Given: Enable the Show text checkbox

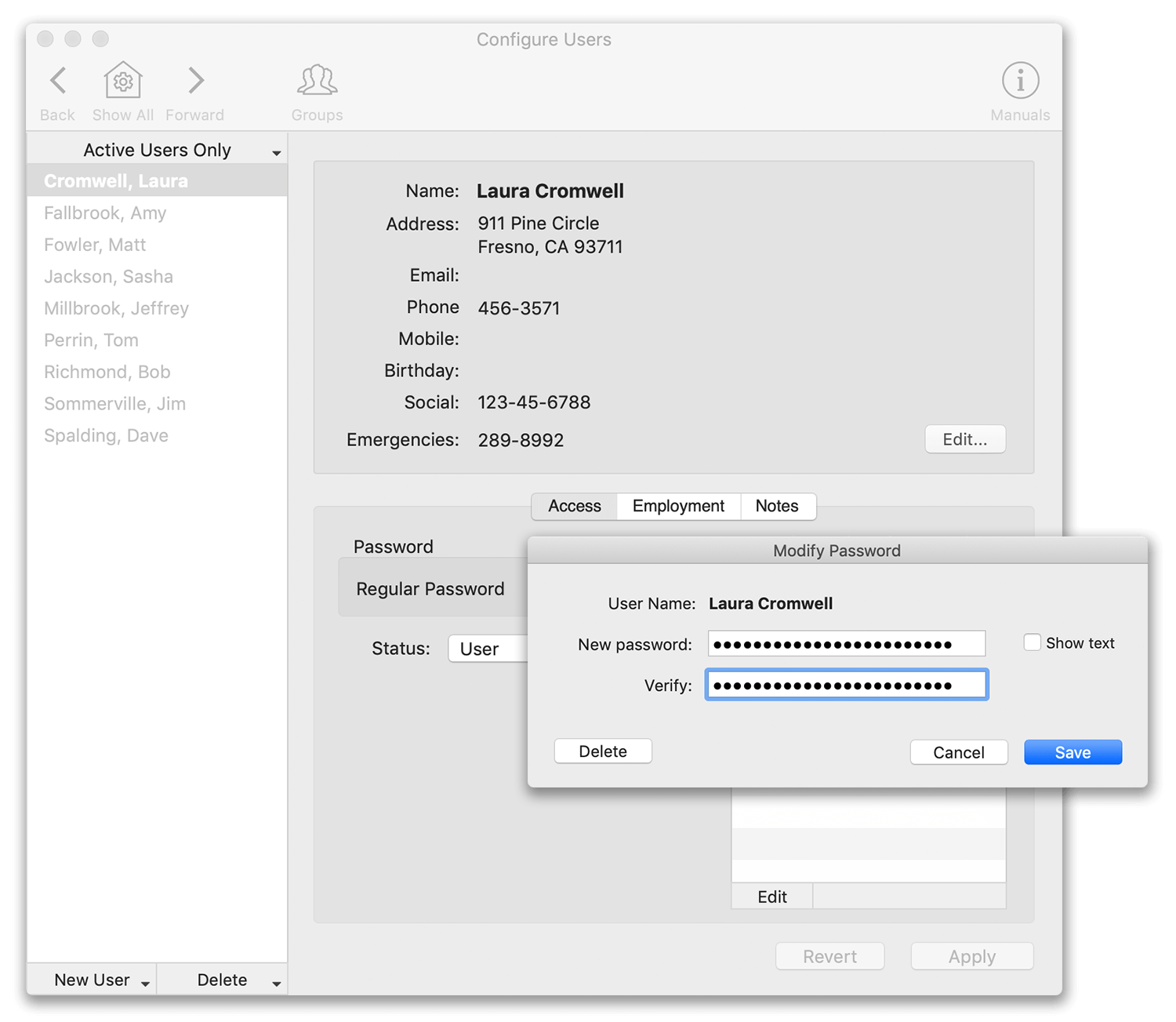Looking at the screenshot, I should point(1033,643).
